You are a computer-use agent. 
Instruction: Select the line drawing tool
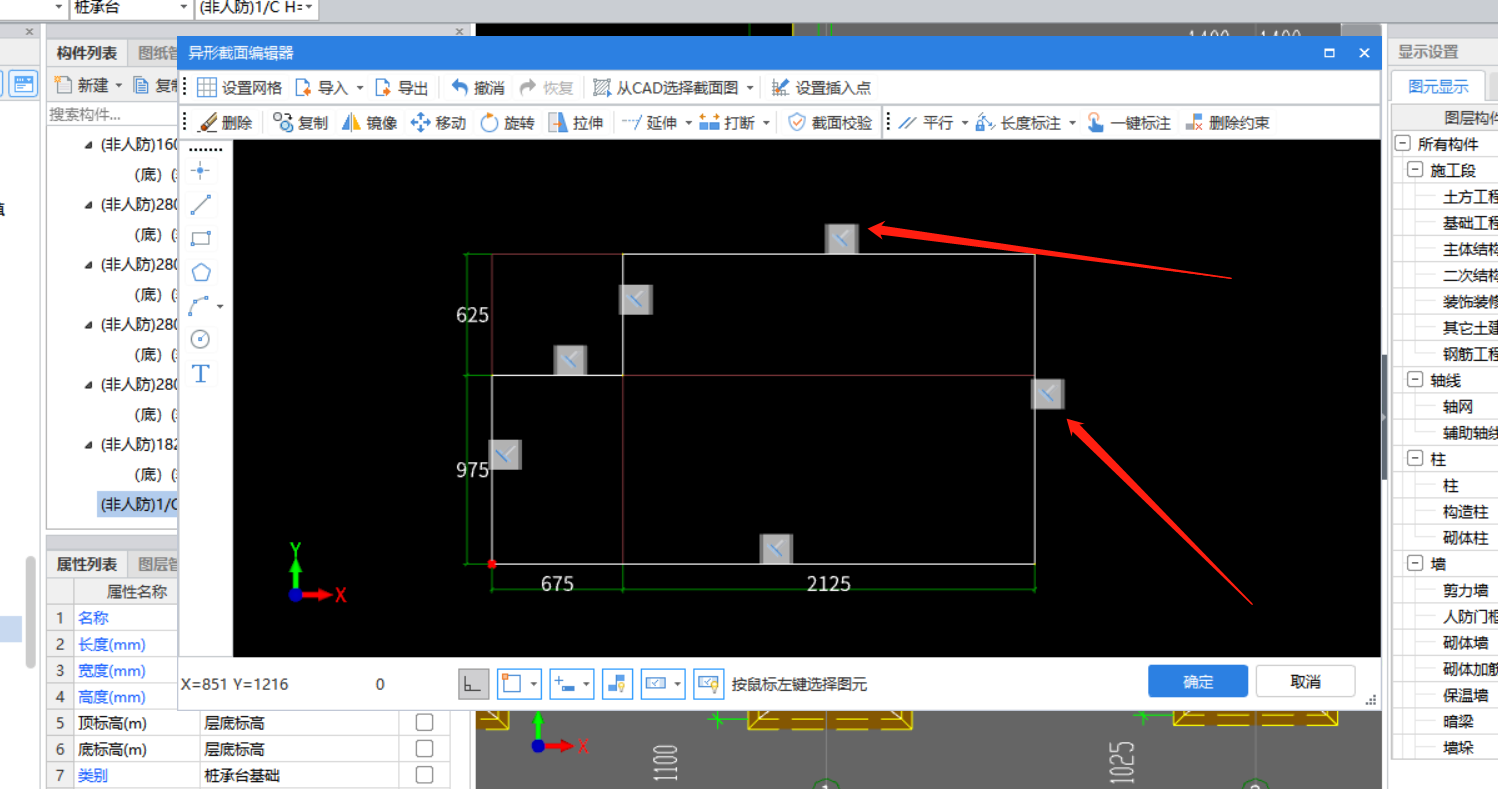pos(201,205)
